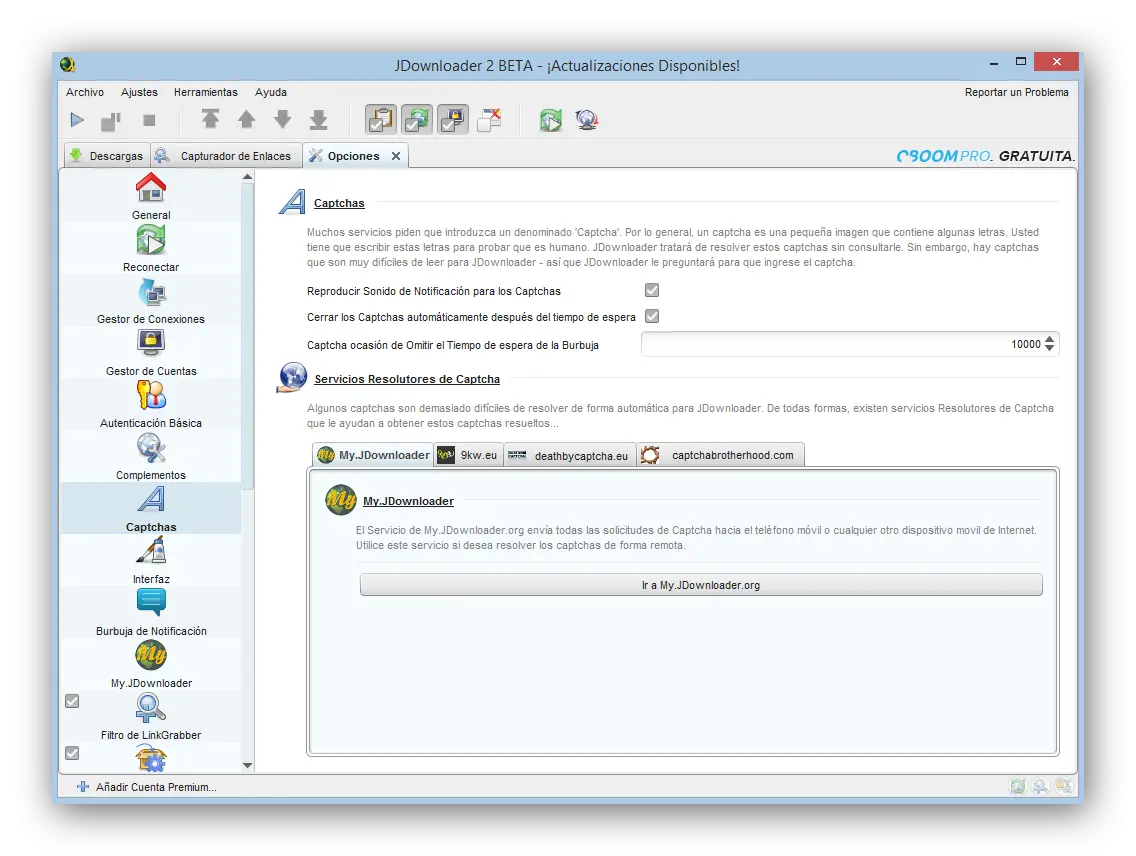
Task: Click the last status bar icon bottom right
Action: click(1064, 786)
